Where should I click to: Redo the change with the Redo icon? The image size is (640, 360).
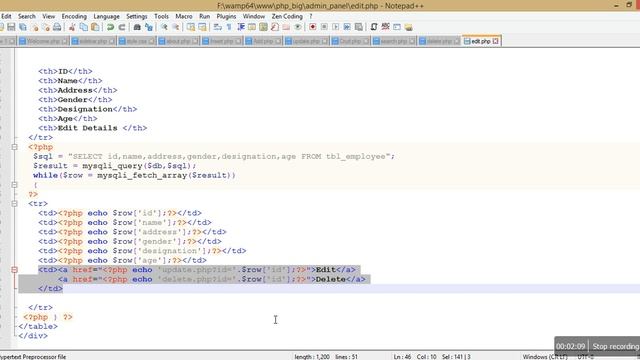tap(122, 27)
